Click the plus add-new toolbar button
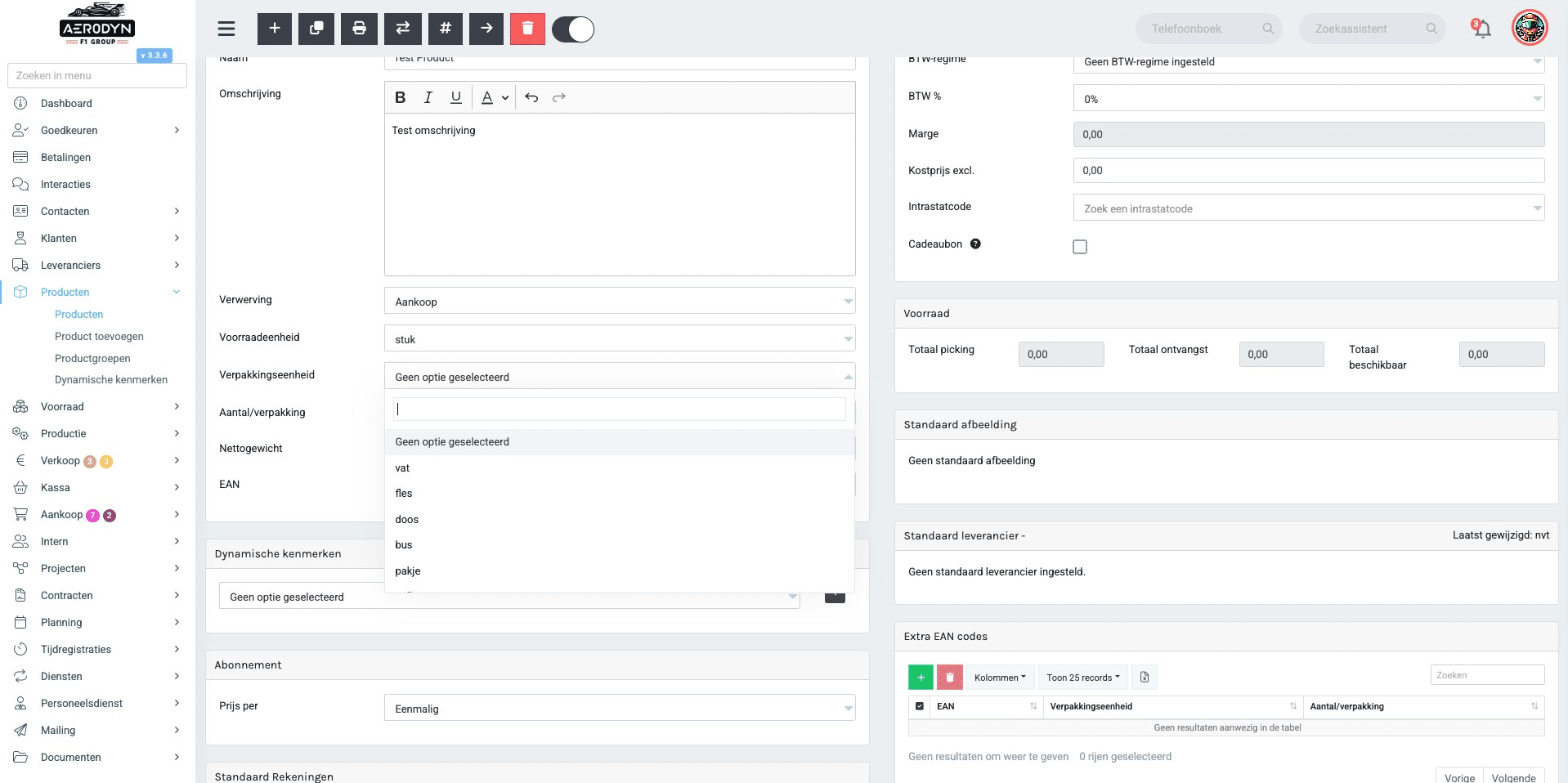Image resolution: width=1568 pixels, height=783 pixels. click(275, 29)
